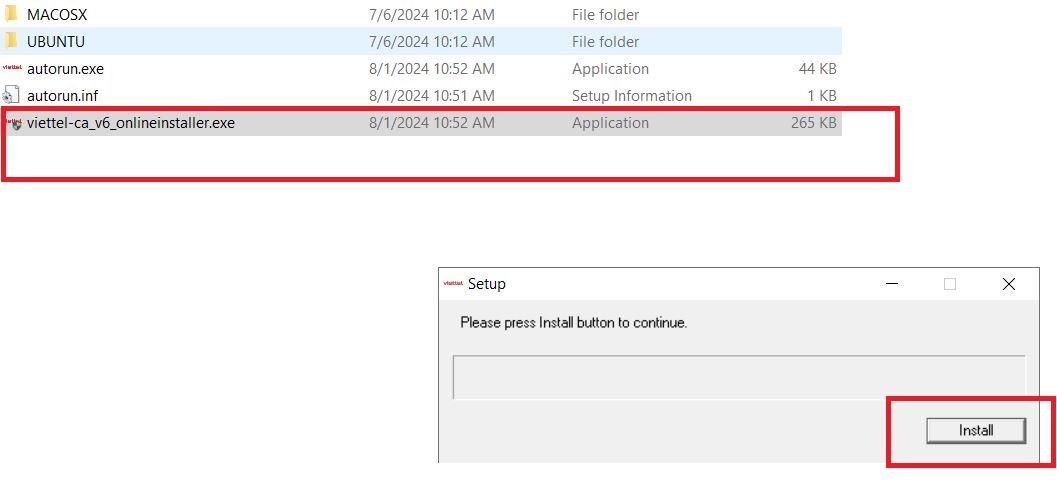Screen dimensions: 1057x481
Task: Click the autorun.inf settings file icon
Action: [12, 96]
